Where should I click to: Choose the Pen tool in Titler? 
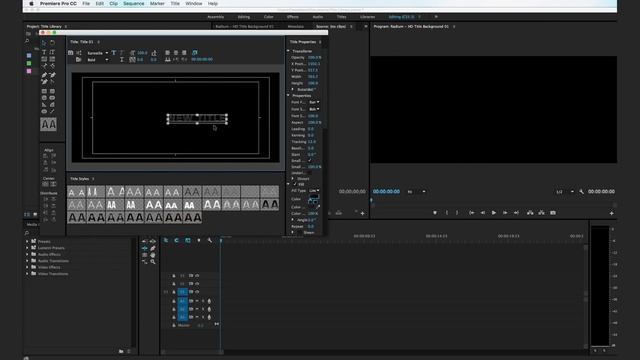pos(44,75)
